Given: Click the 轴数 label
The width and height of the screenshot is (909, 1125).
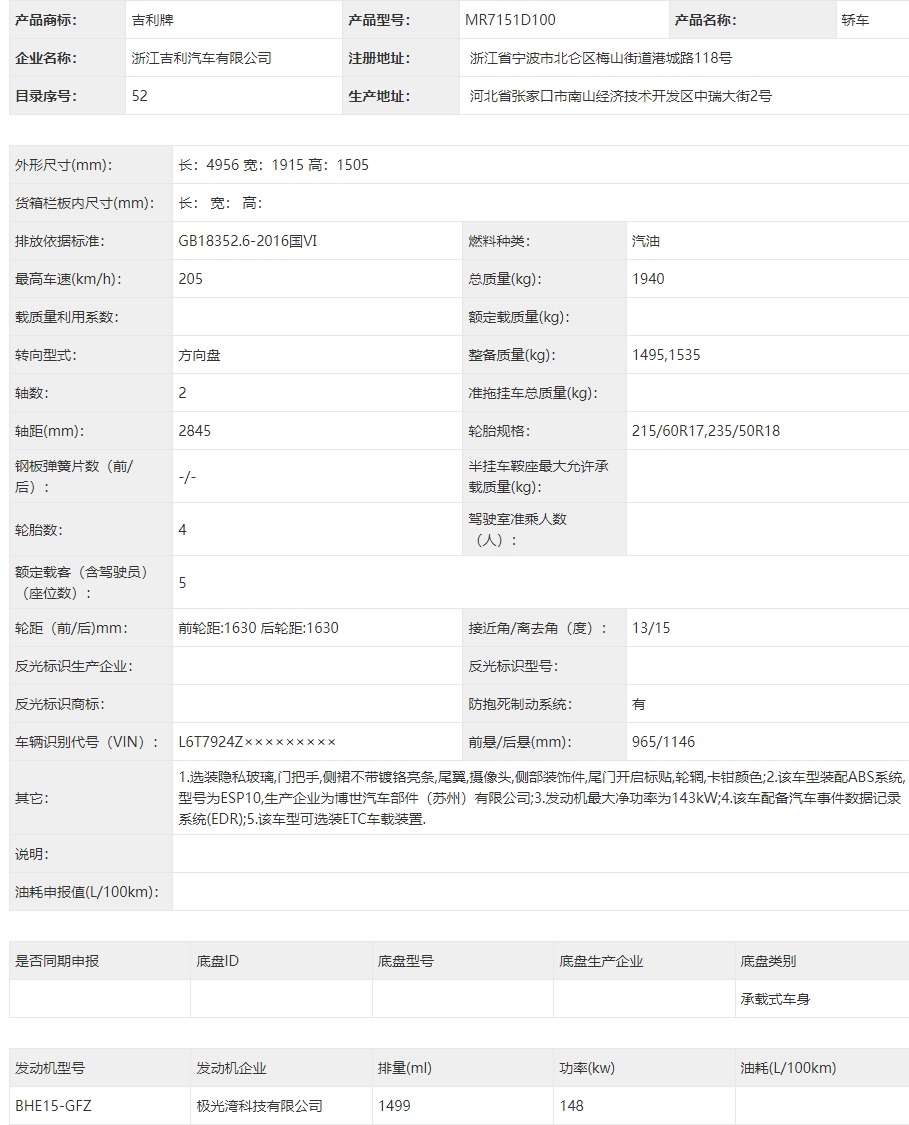Looking at the screenshot, I should (x=32, y=393).
